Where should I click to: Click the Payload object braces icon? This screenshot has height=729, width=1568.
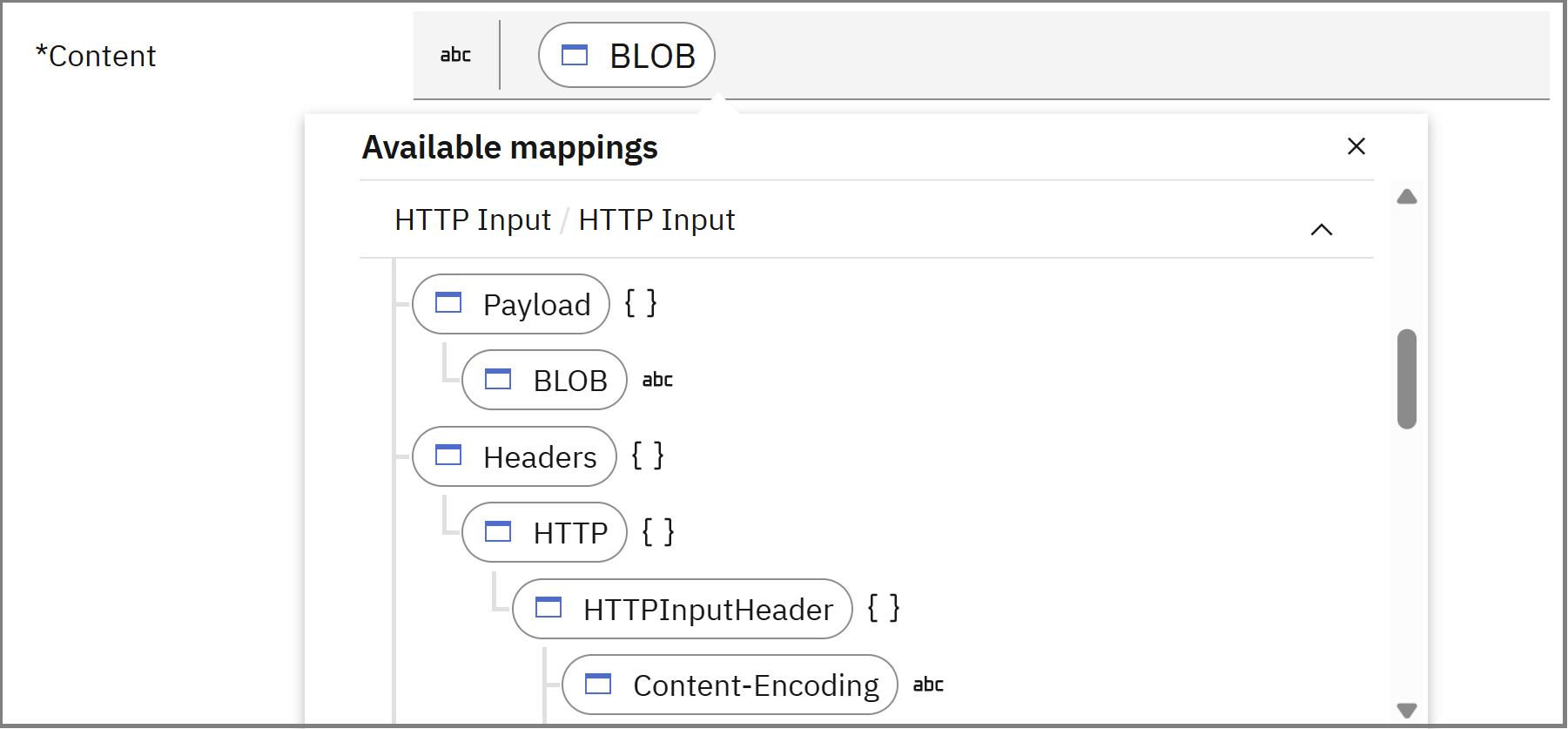tap(641, 304)
